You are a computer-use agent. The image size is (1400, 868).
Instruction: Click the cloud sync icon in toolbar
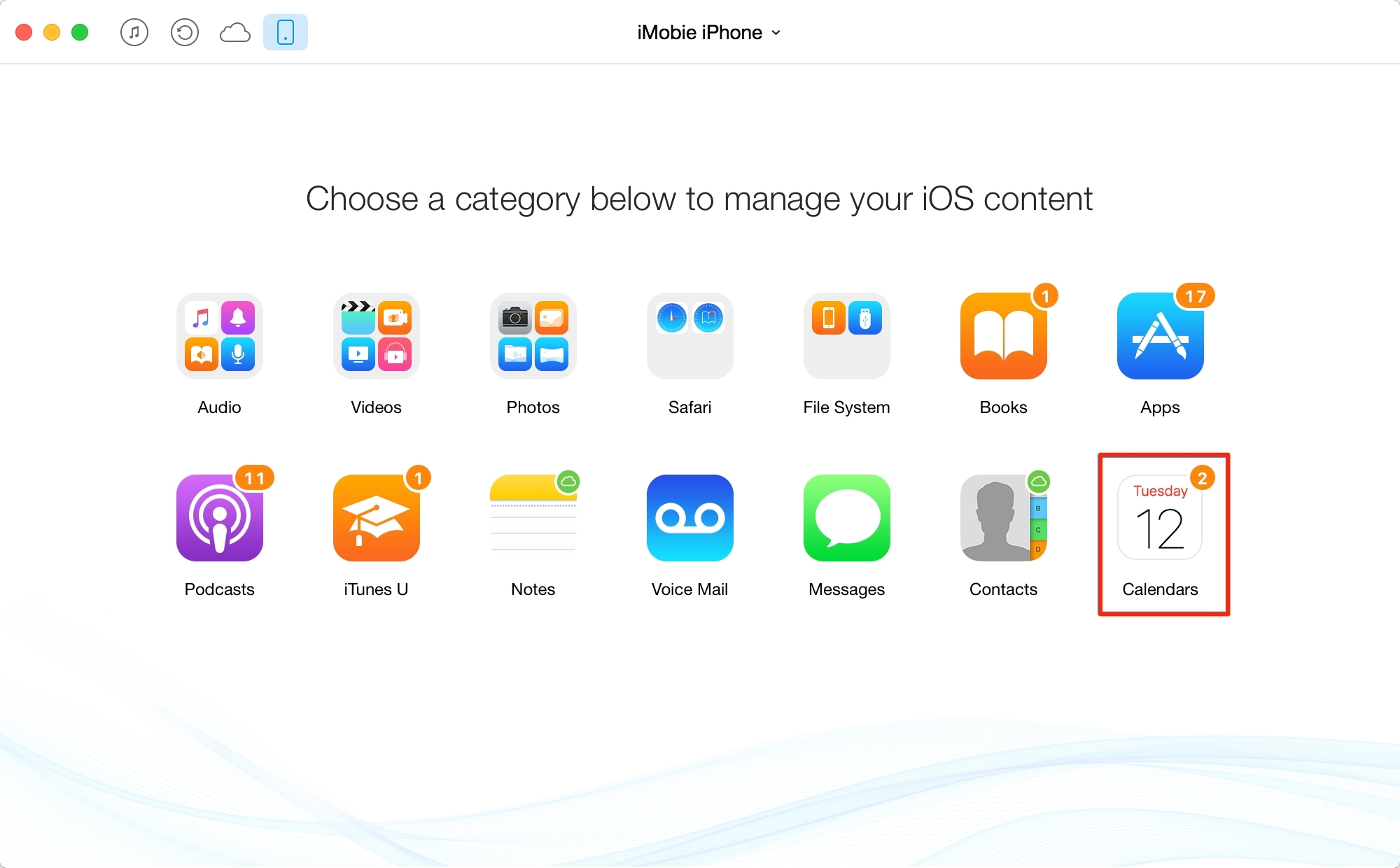[x=235, y=32]
